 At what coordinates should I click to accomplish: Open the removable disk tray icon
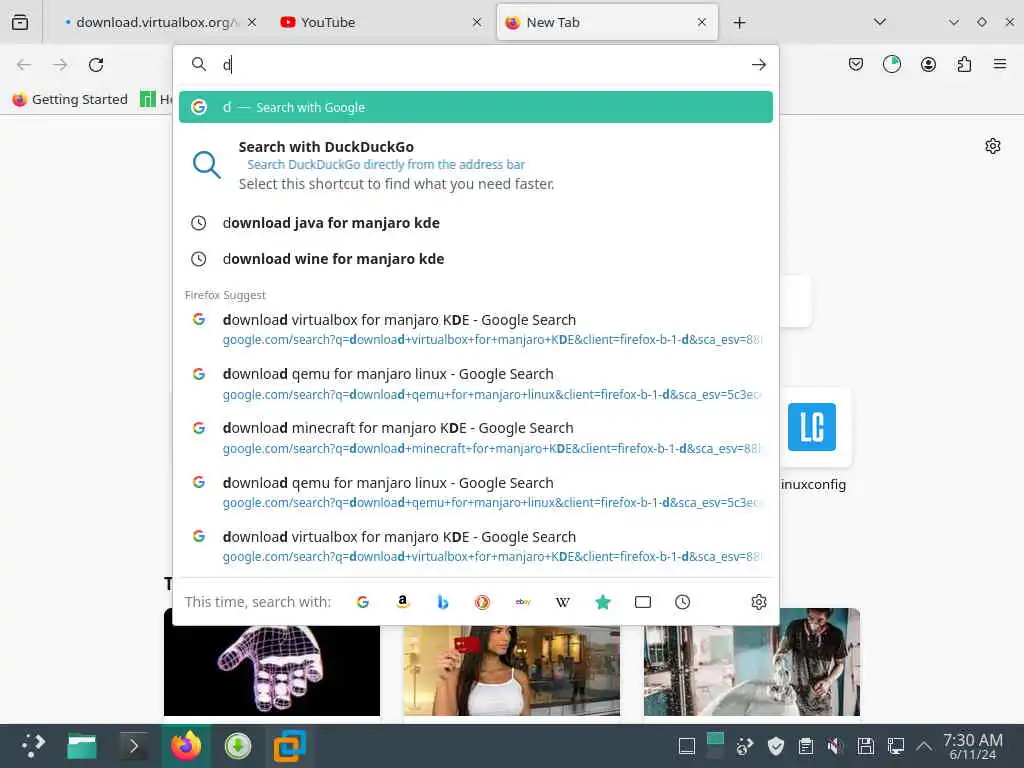(865, 746)
